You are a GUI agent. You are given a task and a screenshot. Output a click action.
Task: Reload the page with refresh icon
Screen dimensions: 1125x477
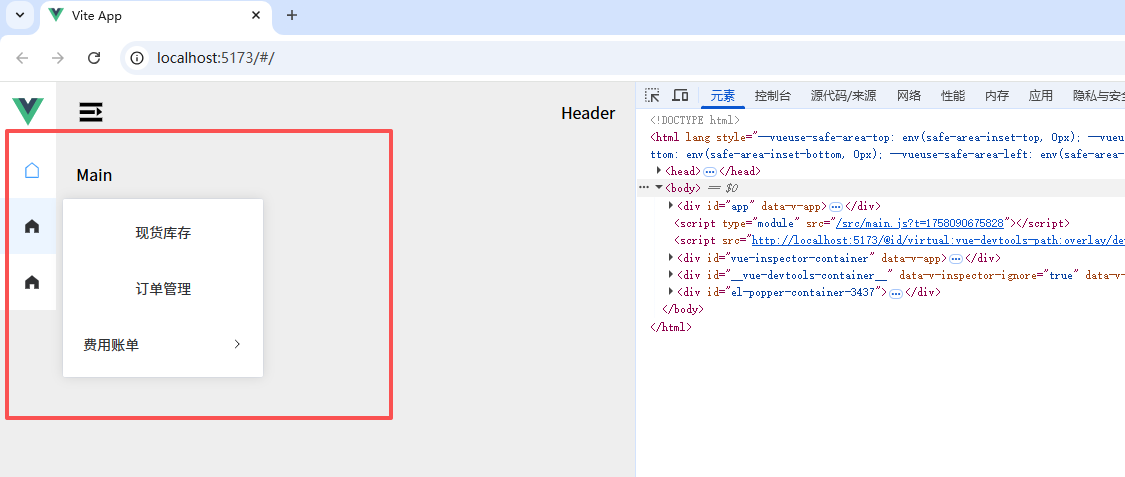(x=94, y=58)
